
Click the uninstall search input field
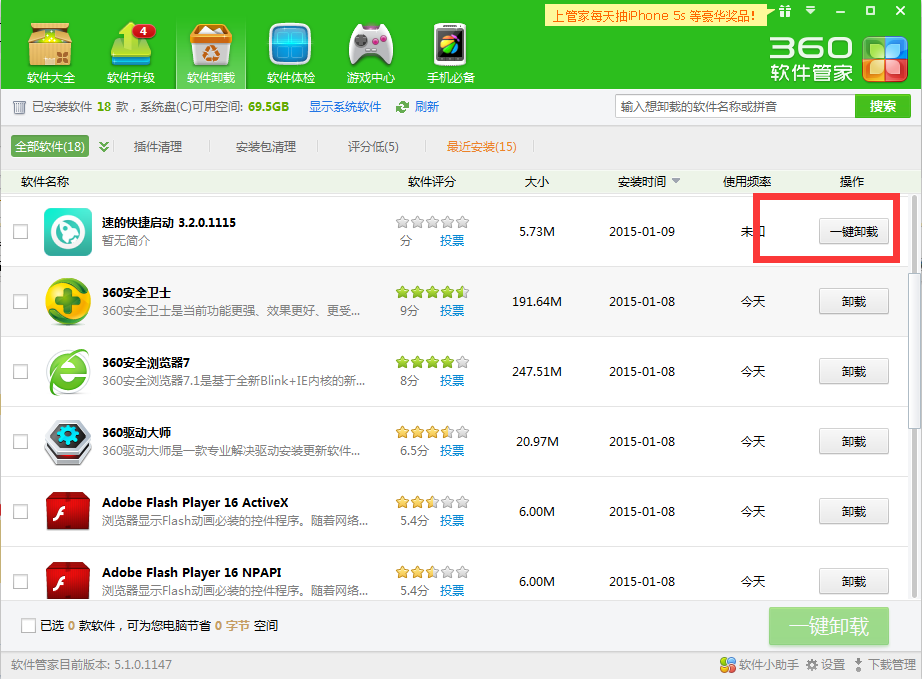tap(734, 107)
